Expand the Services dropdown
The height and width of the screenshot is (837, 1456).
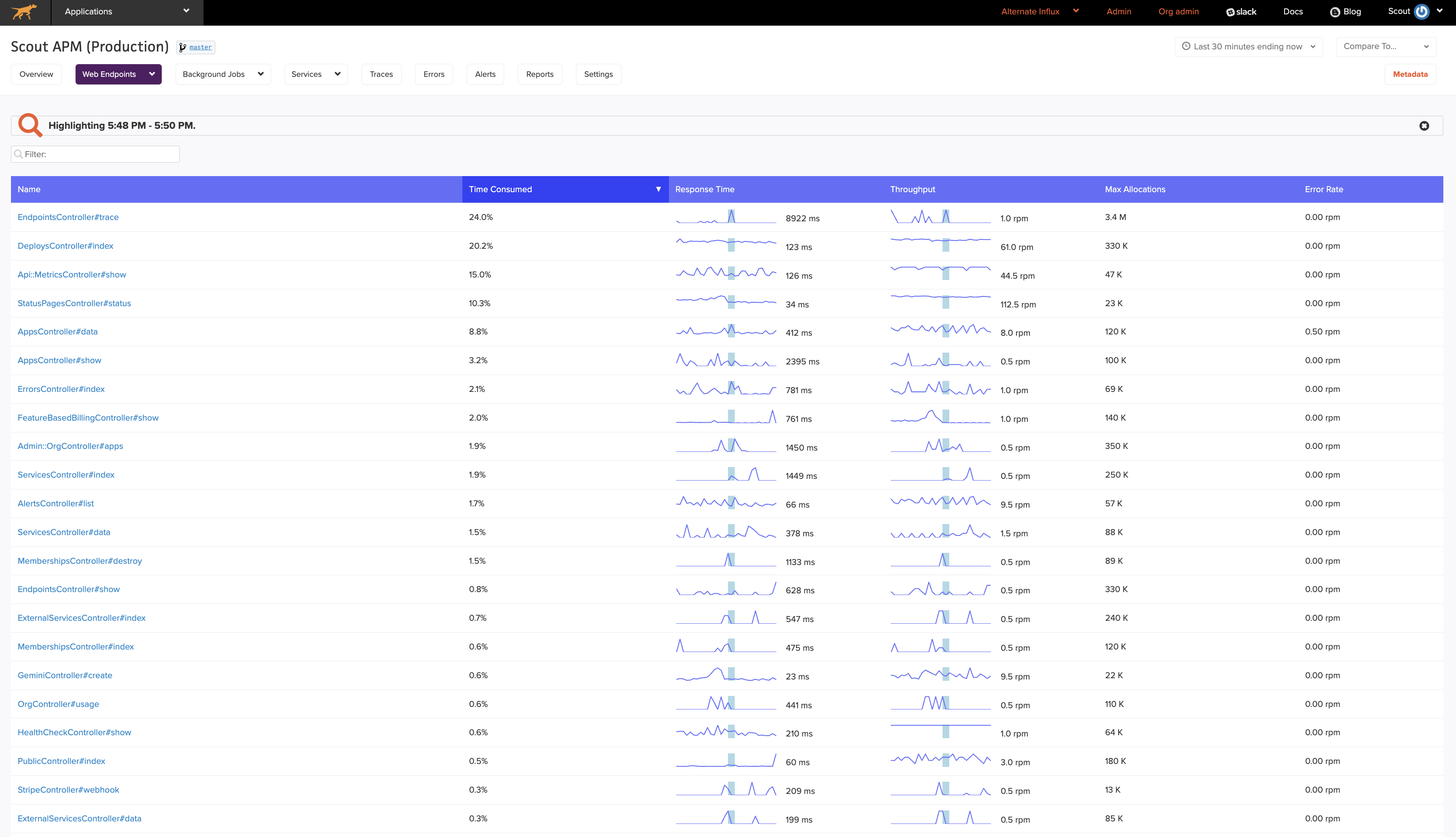pyautogui.click(x=337, y=74)
